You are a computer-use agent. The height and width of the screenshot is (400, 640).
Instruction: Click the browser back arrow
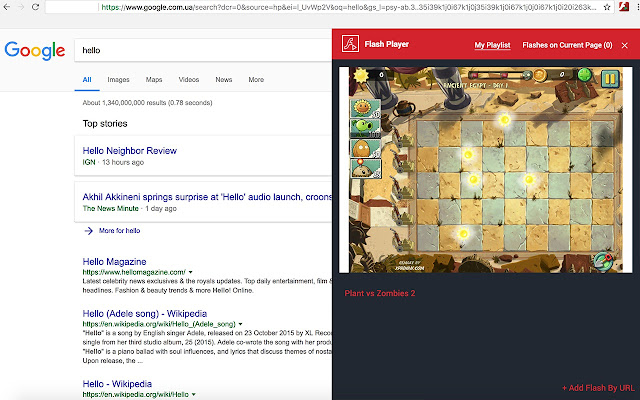pos(7,7)
